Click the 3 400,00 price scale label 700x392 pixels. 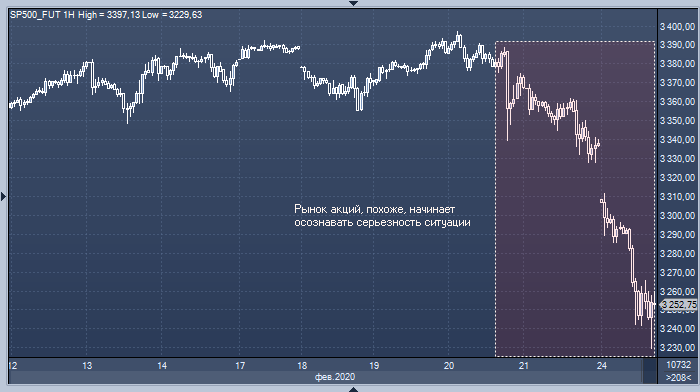(677, 27)
